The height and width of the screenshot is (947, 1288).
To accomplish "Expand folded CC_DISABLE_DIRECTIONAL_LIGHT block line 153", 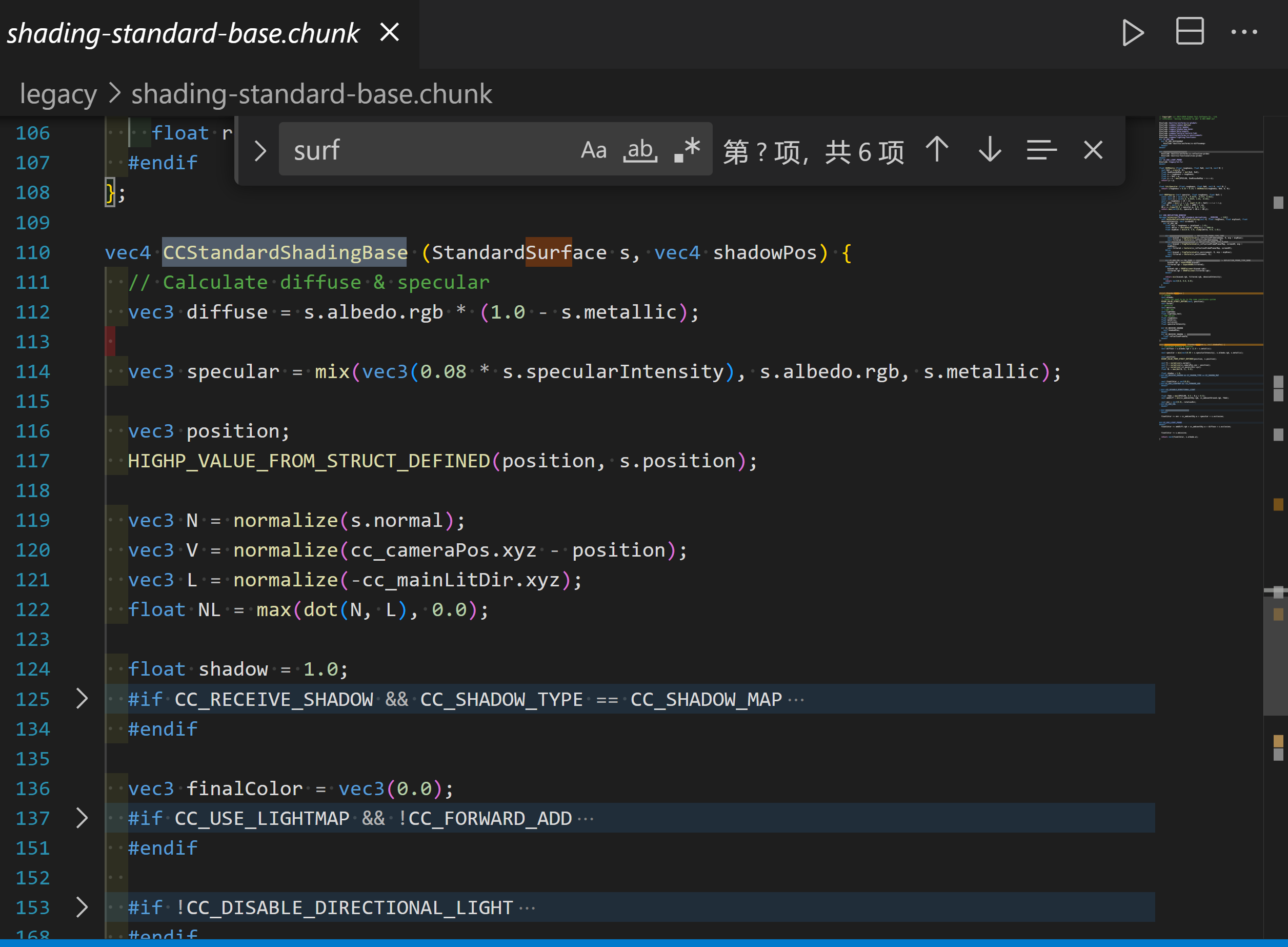I will (x=82, y=907).
